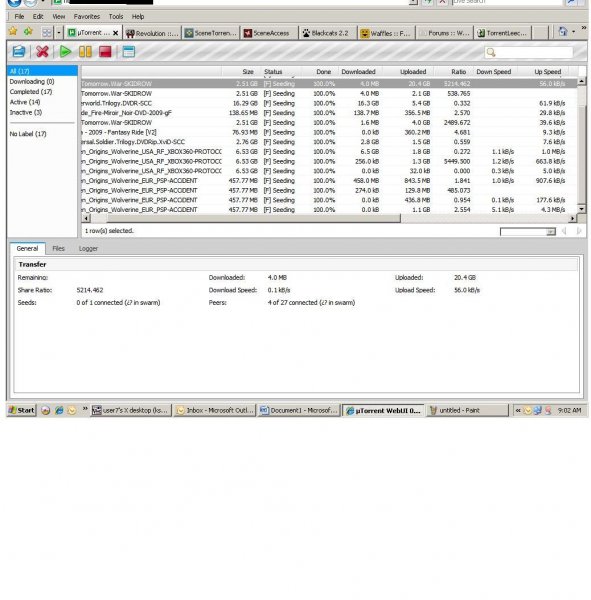Switch to the Waffles browser tab
Image resolution: width=591 pixels, height=600 pixels.
click(387, 33)
